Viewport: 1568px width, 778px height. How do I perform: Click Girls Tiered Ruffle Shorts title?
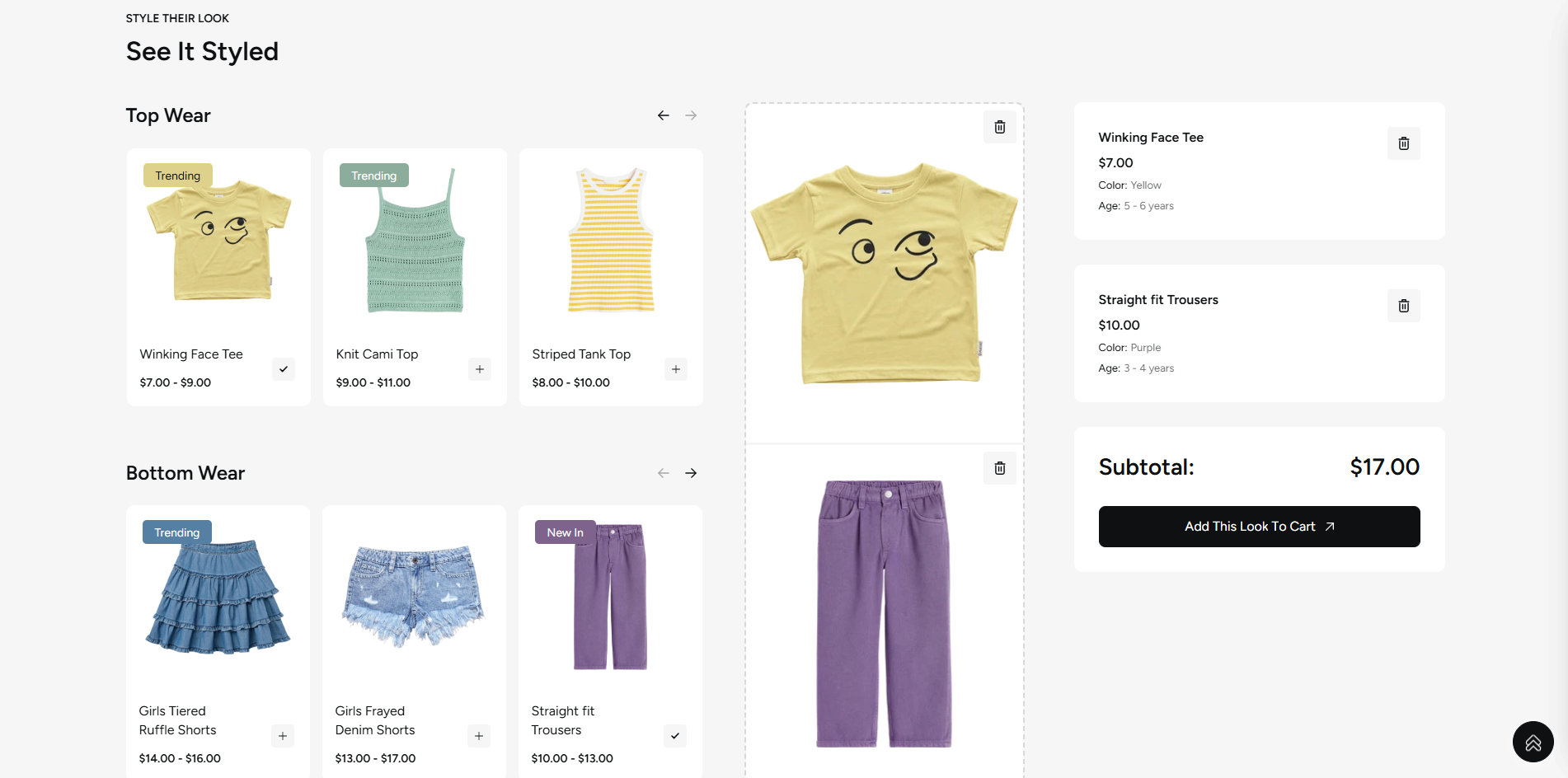178,720
